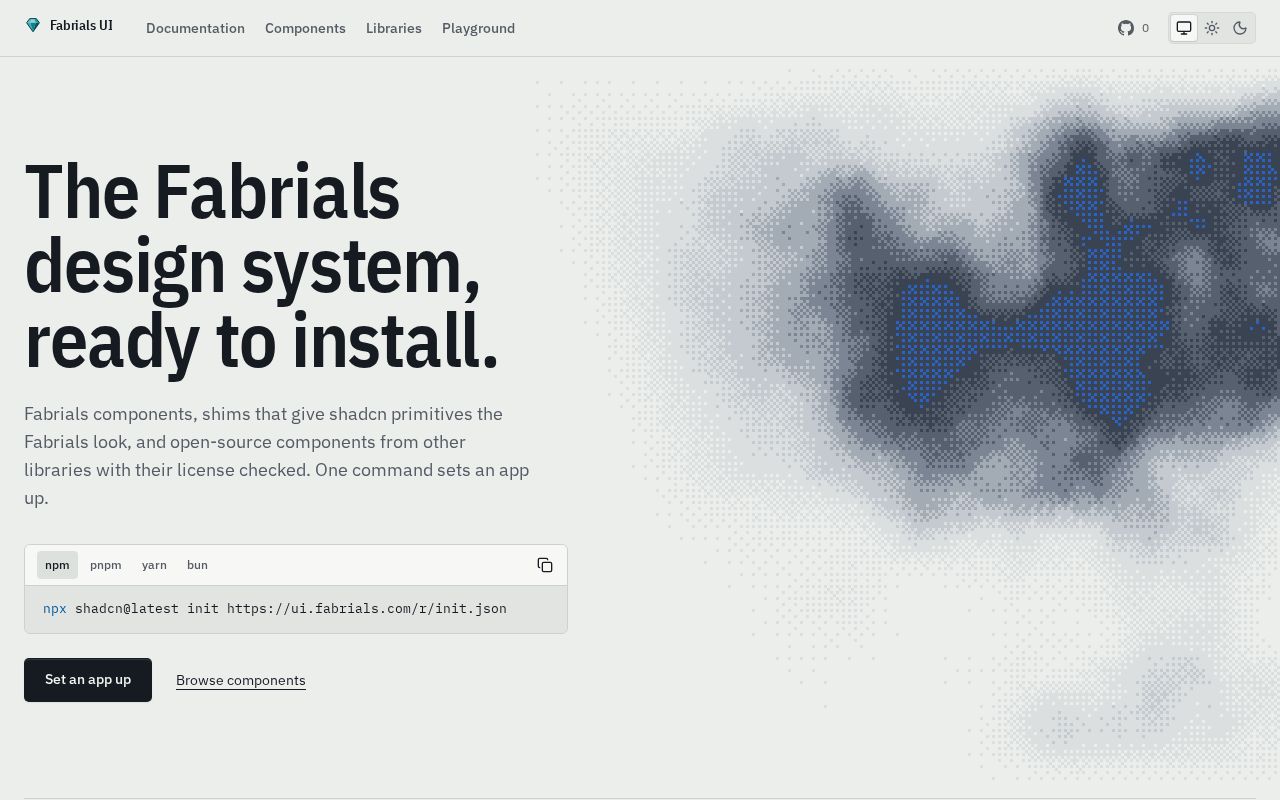Image resolution: width=1280 pixels, height=800 pixels.
Task: Follow the Browse components link
Action: point(241,680)
